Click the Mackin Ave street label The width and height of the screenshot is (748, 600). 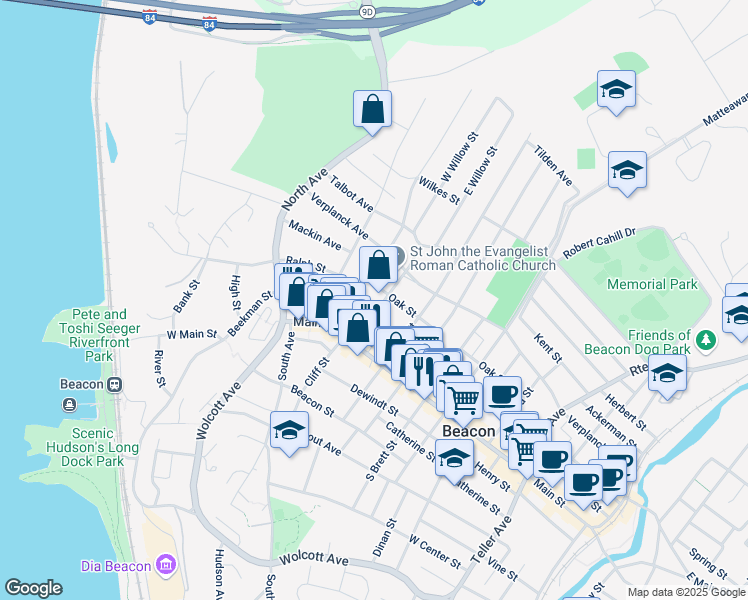click(x=315, y=235)
